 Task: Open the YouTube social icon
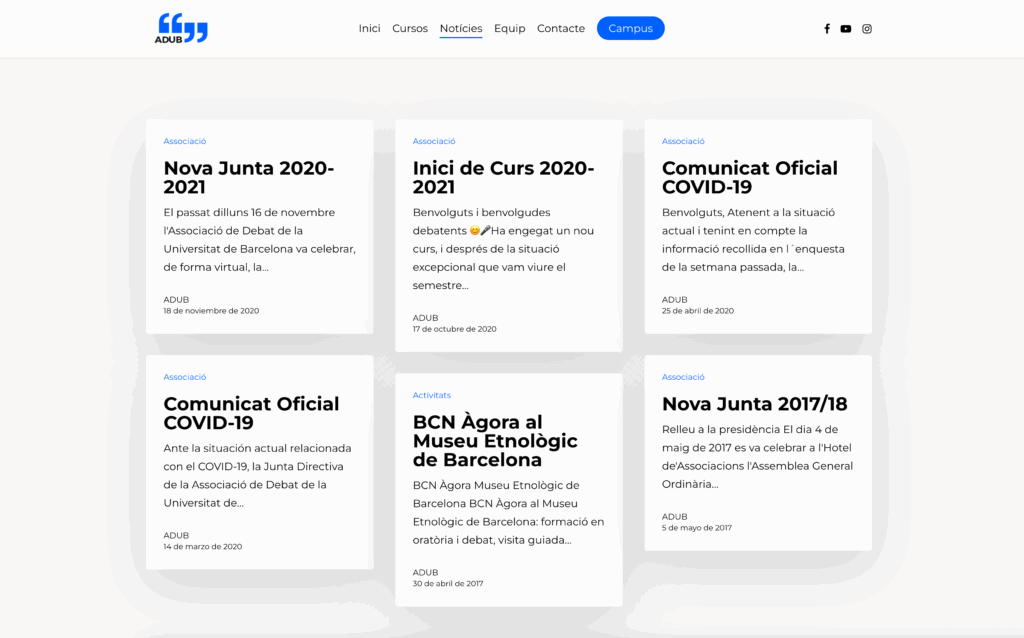[x=846, y=29]
